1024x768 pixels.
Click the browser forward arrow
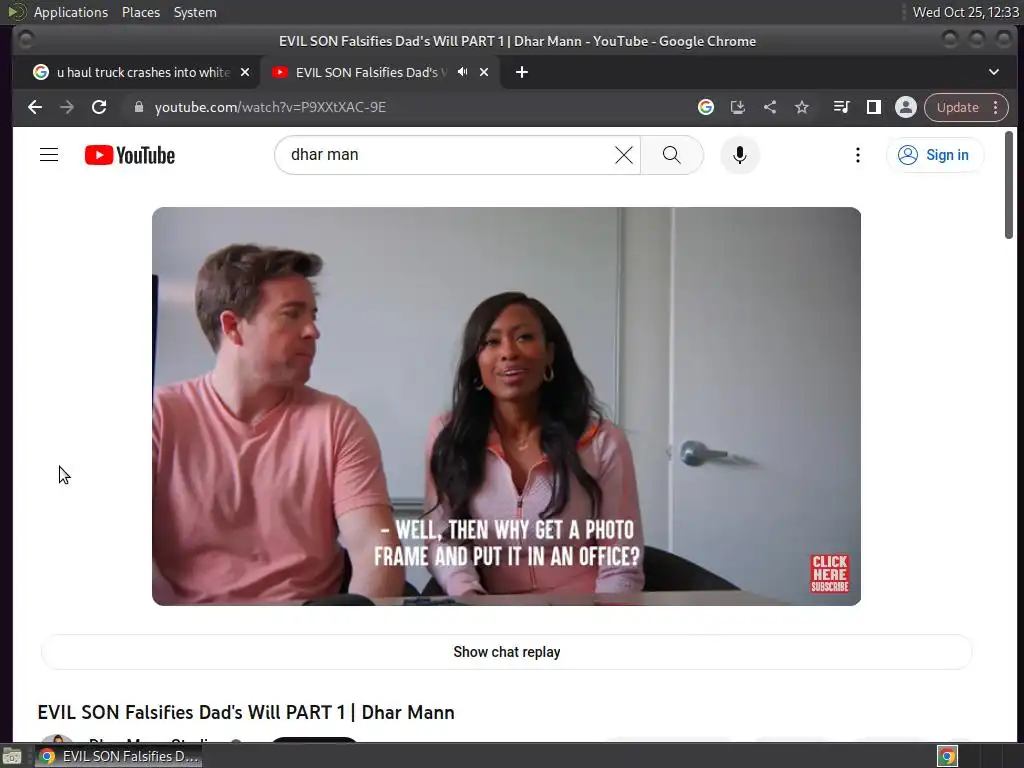tap(67, 107)
